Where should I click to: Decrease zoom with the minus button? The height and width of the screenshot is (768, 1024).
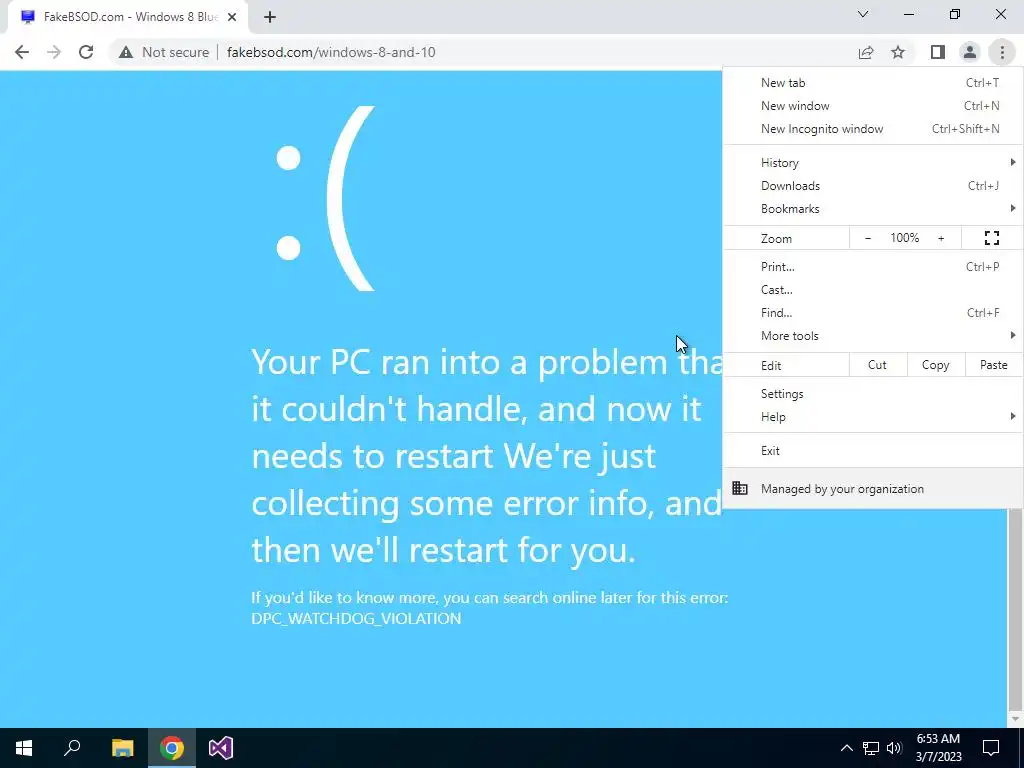(x=868, y=238)
